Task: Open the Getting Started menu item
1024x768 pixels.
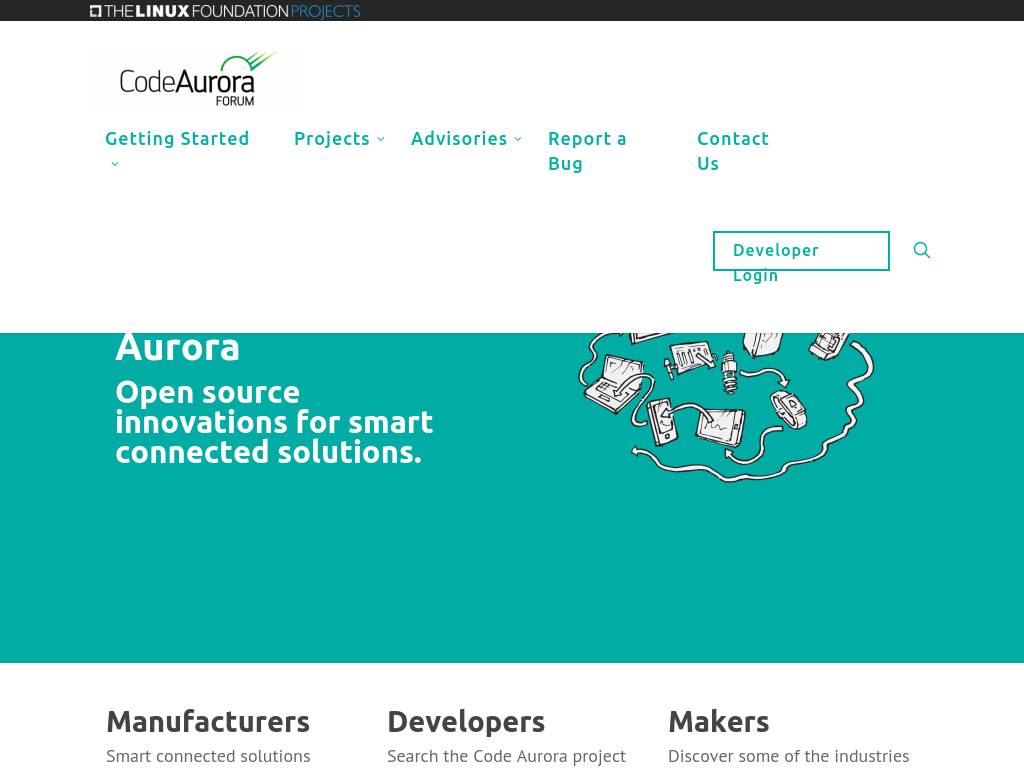Action: tap(177, 138)
